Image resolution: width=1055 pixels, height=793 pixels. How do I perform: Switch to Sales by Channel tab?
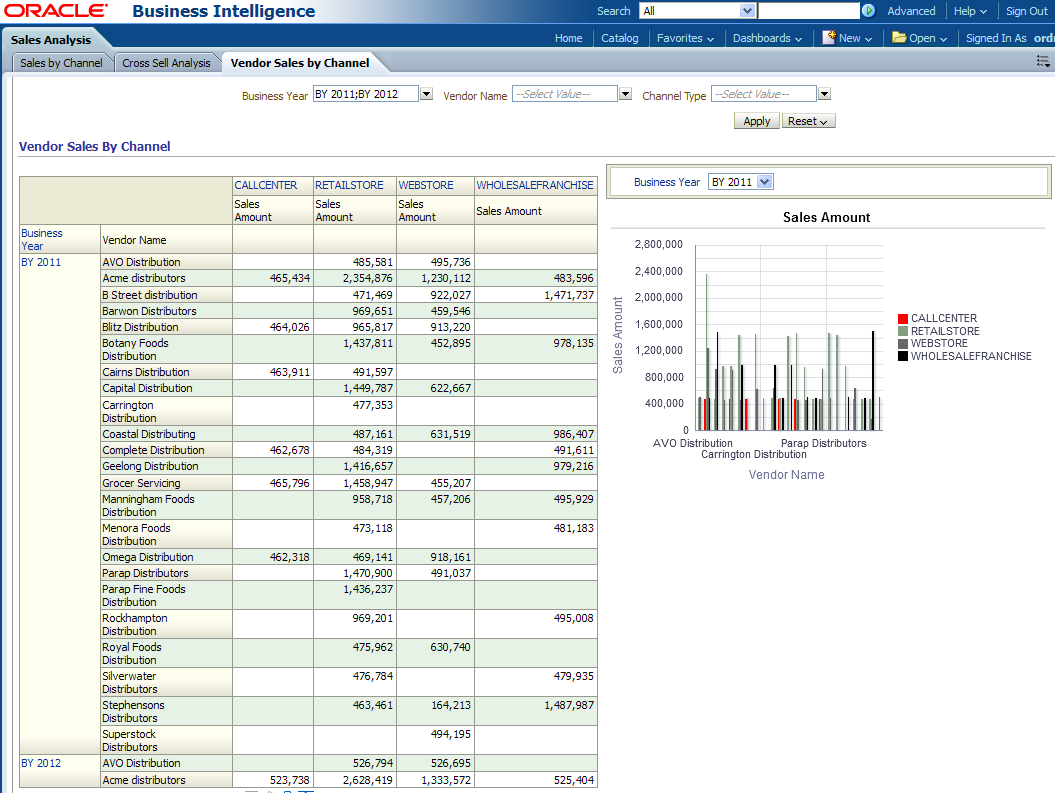[61, 63]
